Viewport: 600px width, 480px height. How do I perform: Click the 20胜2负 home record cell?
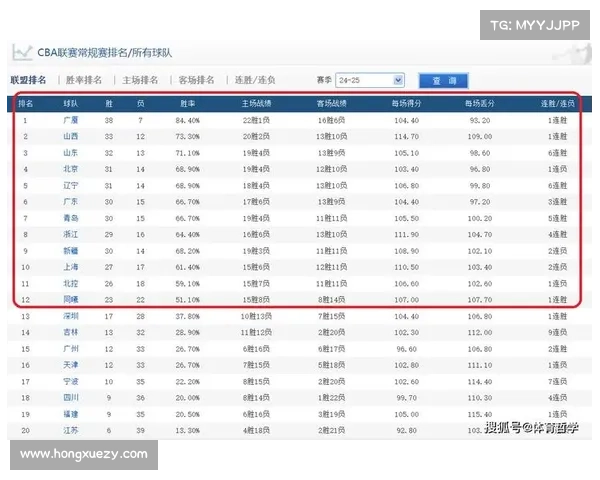(x=256, y=136)
